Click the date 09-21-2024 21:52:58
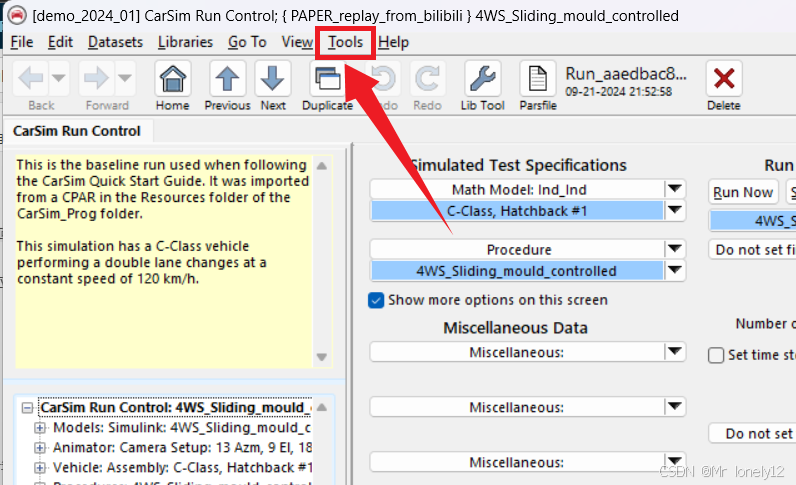This screenshot has height=485, width=796. [x=618, y=92]
